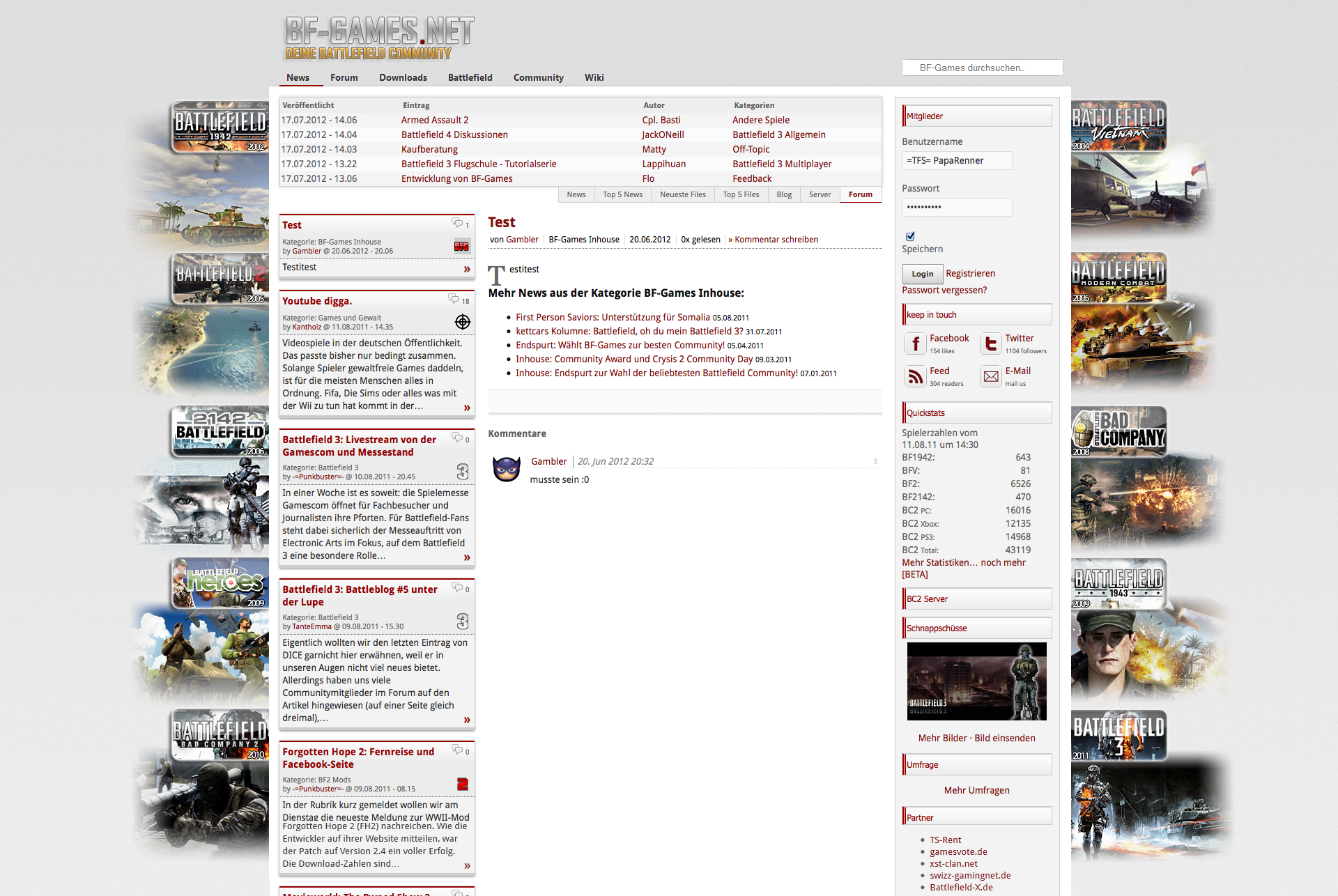Switch to the Neueste Files tab

[x=683, y=194]
